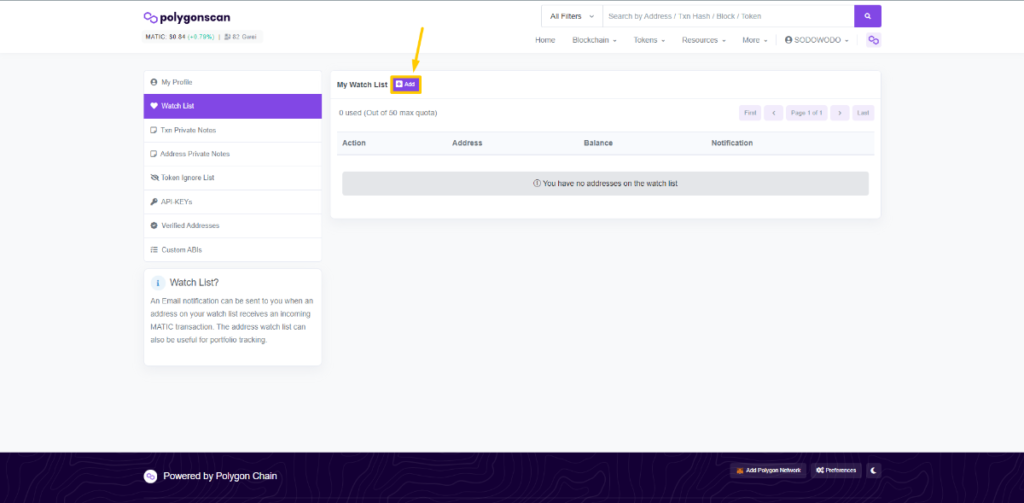Viewport: 1024px width, 503px height.
Task: Open the SODOWODO account dropdown
Action: click(x=816, y=41)
